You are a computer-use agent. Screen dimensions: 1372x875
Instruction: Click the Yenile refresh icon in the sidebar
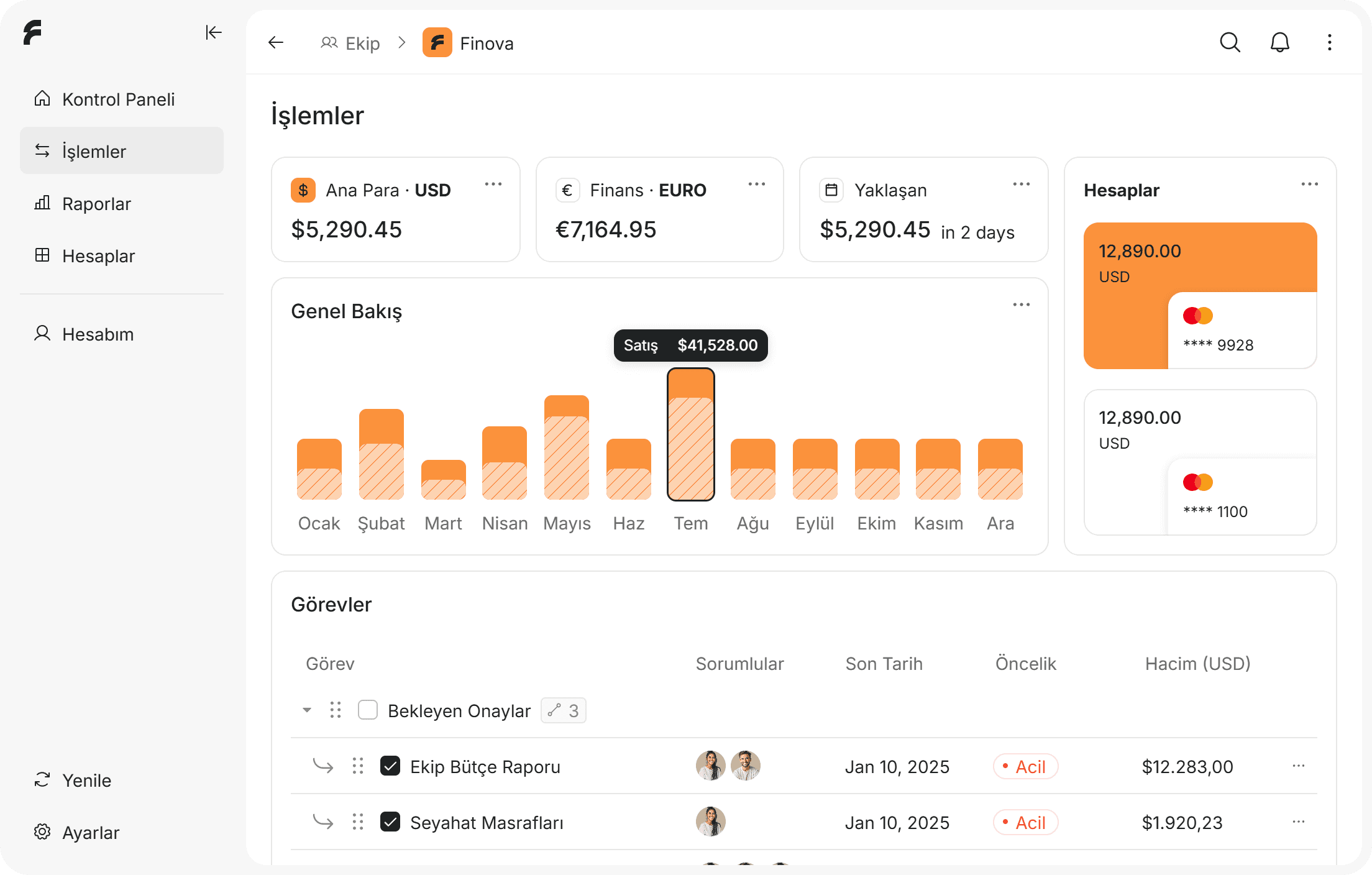42,780
